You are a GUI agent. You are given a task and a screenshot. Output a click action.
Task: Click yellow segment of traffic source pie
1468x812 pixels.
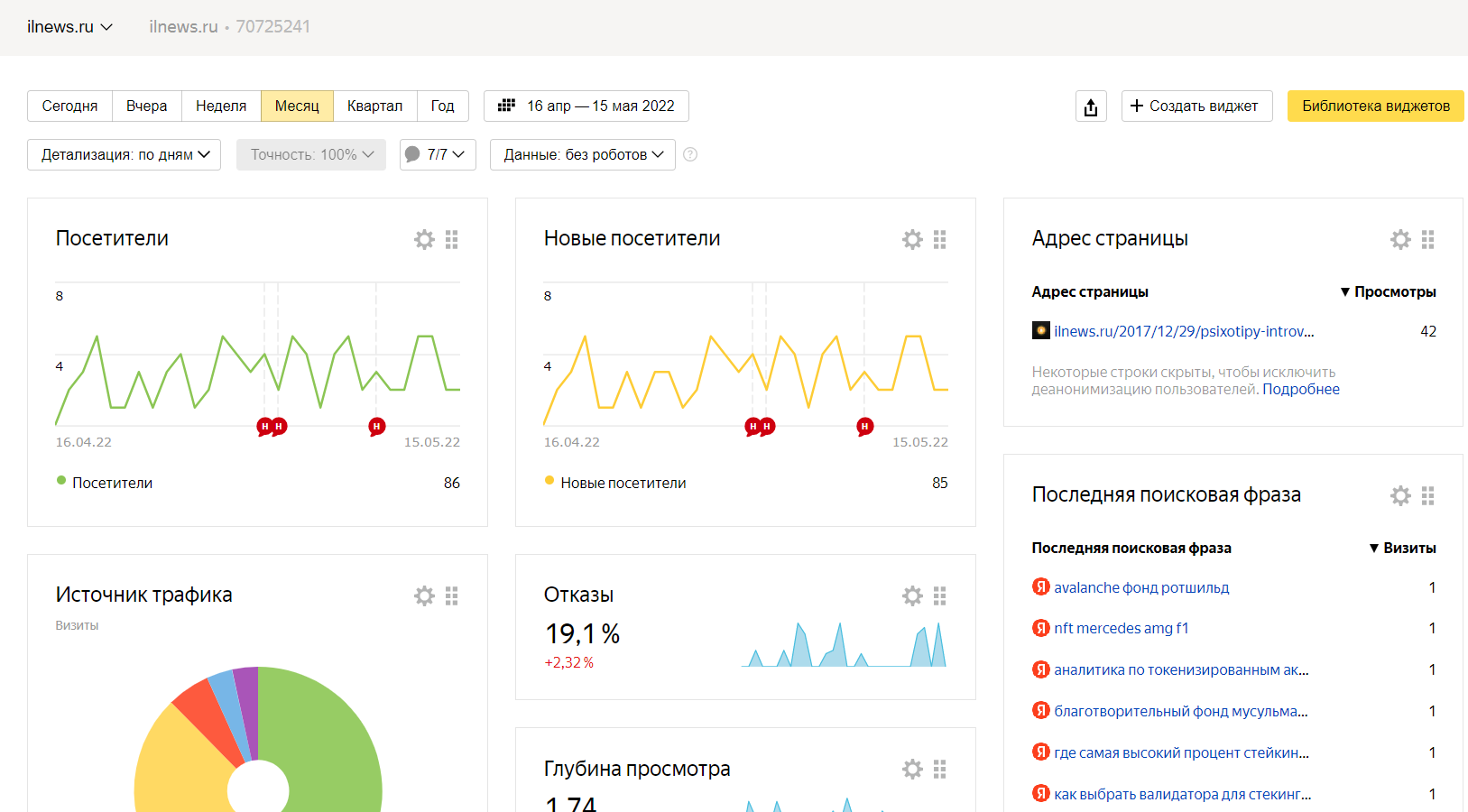pyautogui.click(x=183, y=767)
